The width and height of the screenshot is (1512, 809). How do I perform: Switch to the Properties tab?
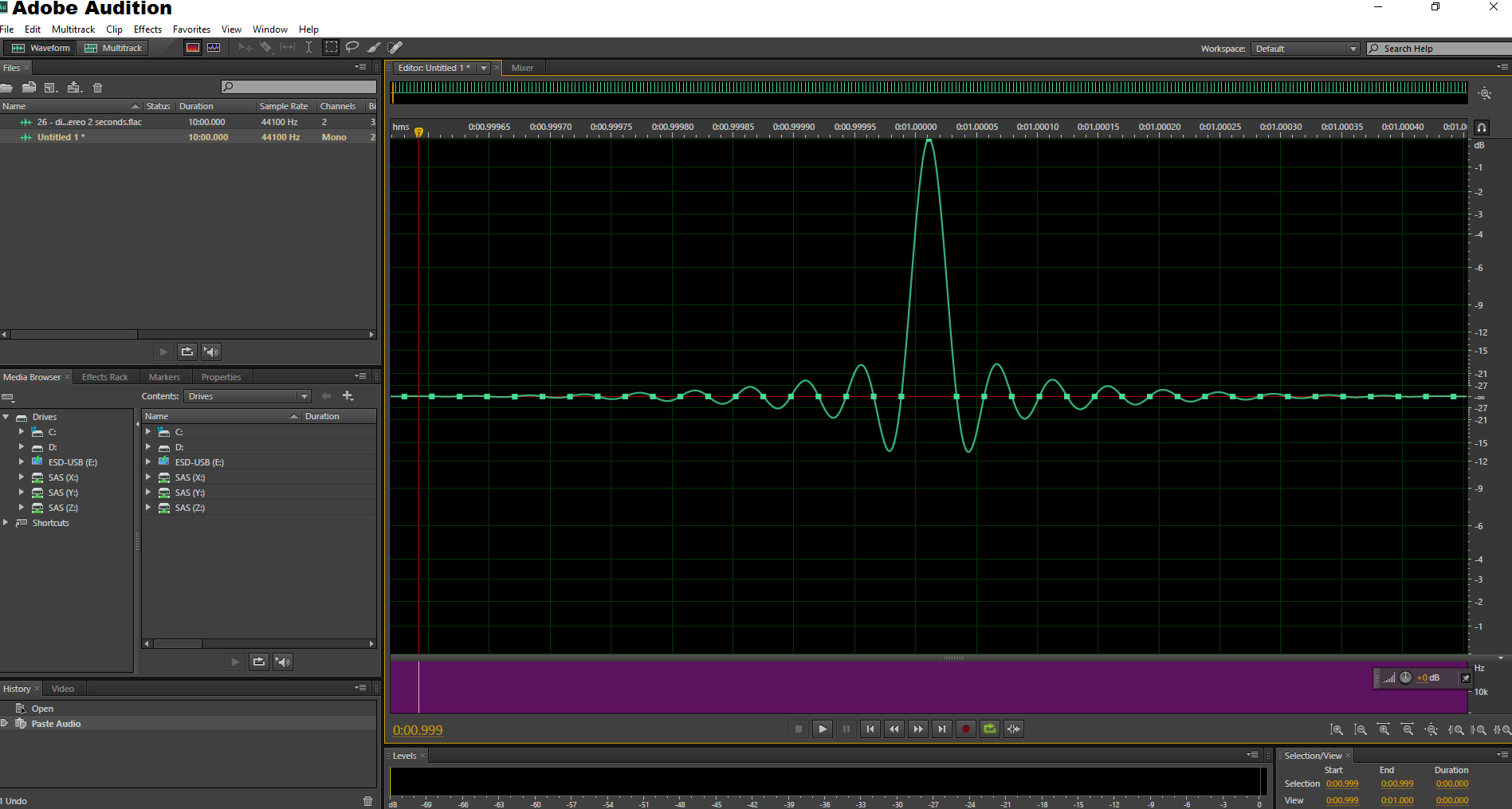[x=221, y=377]
